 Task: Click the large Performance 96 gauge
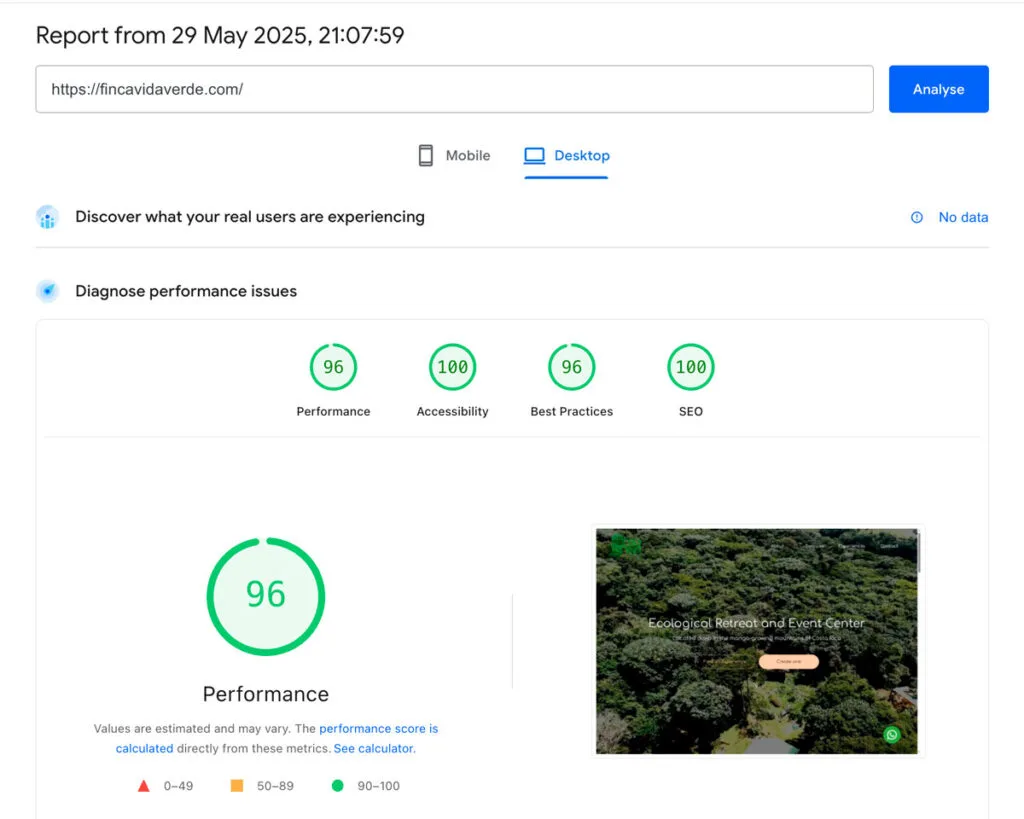pyautogui.click(x=266, y=596)
